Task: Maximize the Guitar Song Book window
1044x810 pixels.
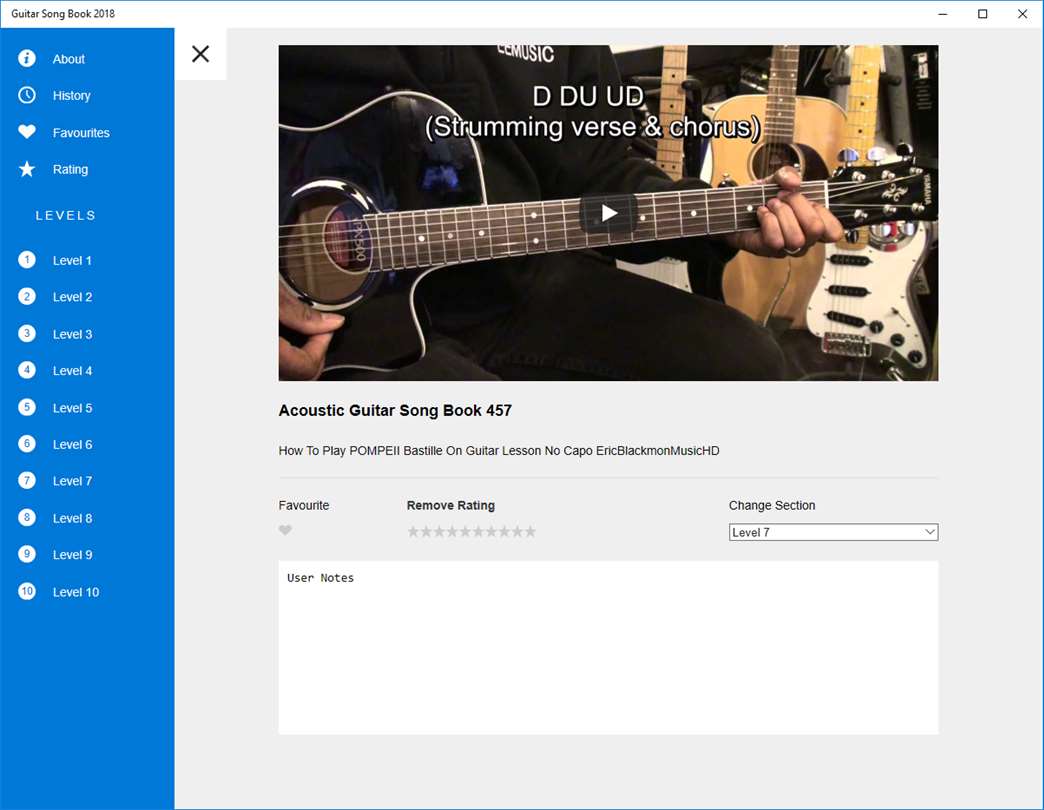Action: [982, 14]
